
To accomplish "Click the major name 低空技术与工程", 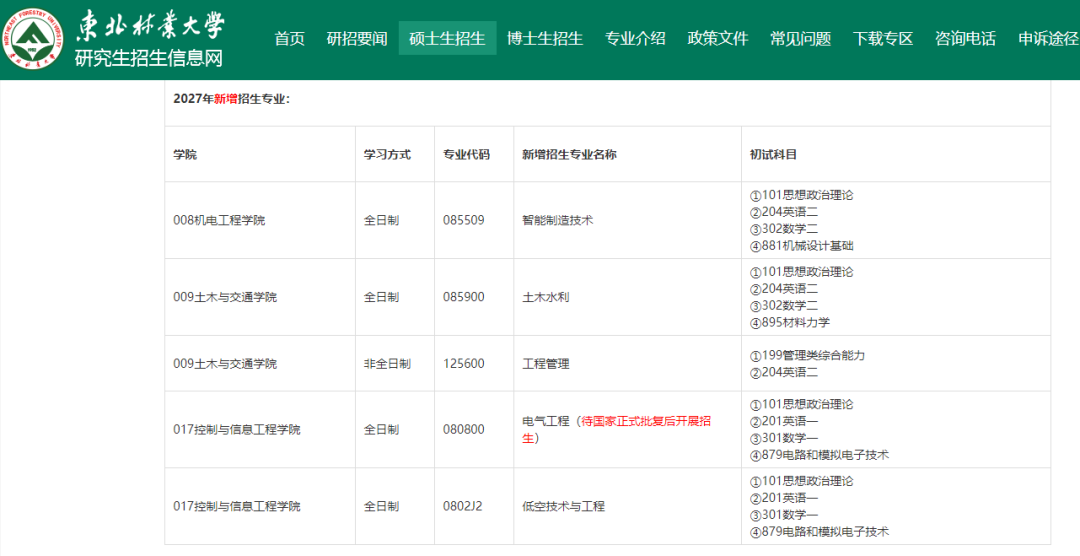I will coord(563,506).
